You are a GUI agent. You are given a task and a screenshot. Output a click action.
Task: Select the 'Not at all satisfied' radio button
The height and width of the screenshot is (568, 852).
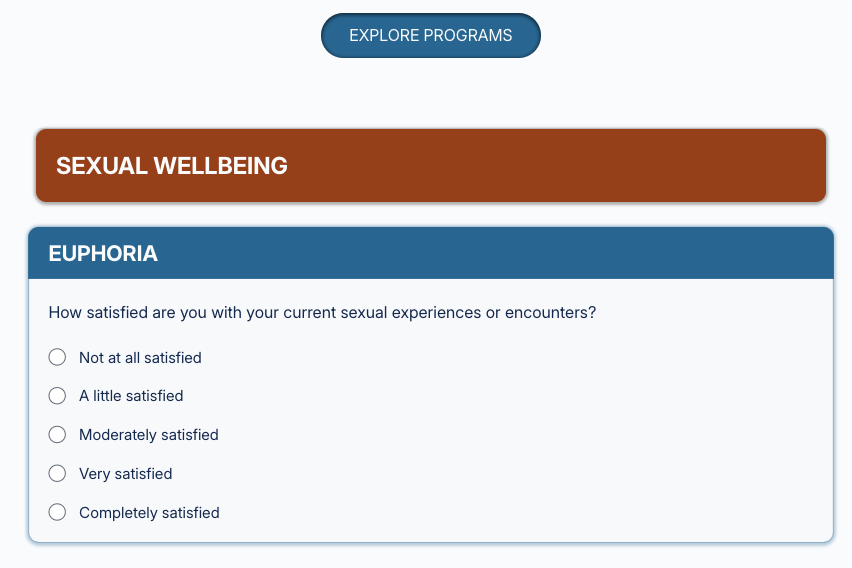coord(58,357)
